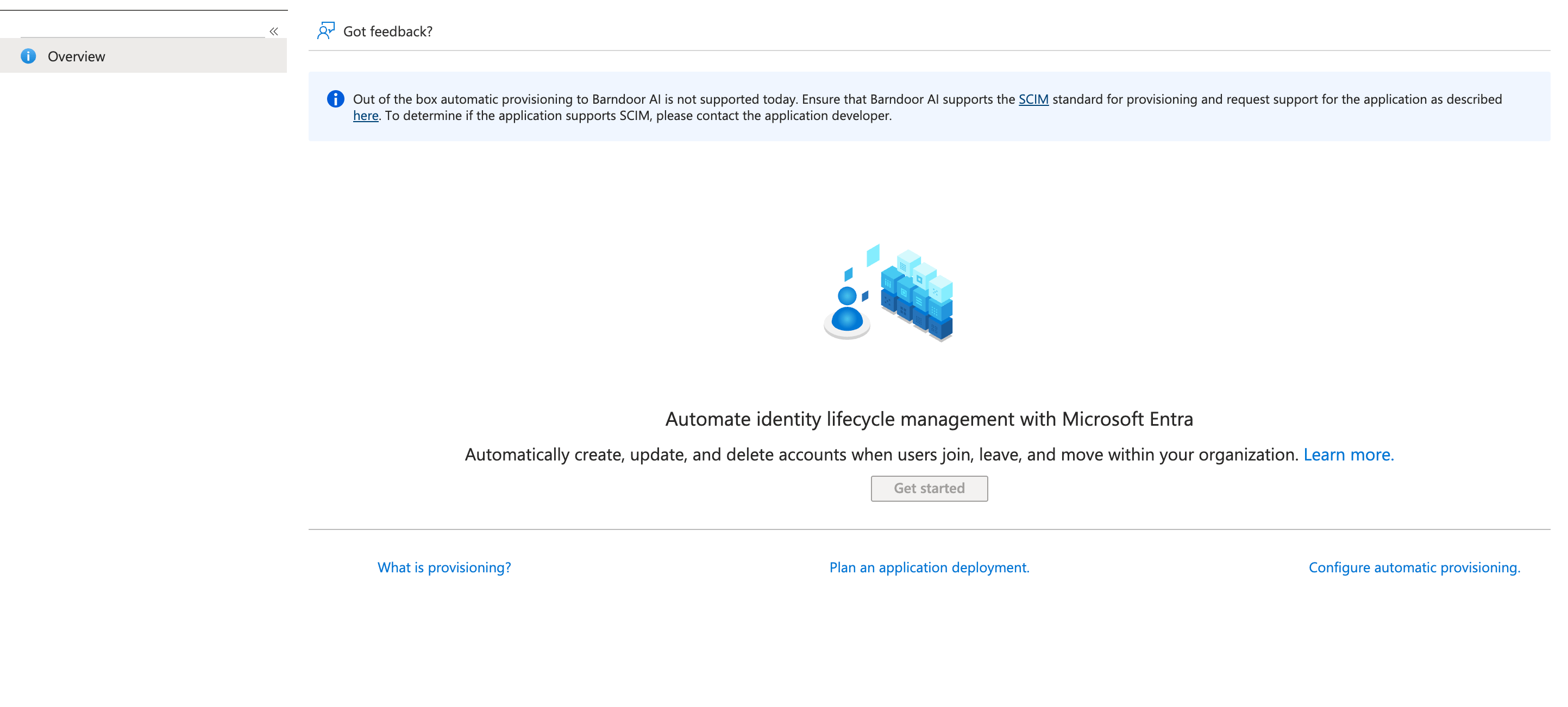
Task: Click the sidebar search field
Action: click(x=142, y=27)
